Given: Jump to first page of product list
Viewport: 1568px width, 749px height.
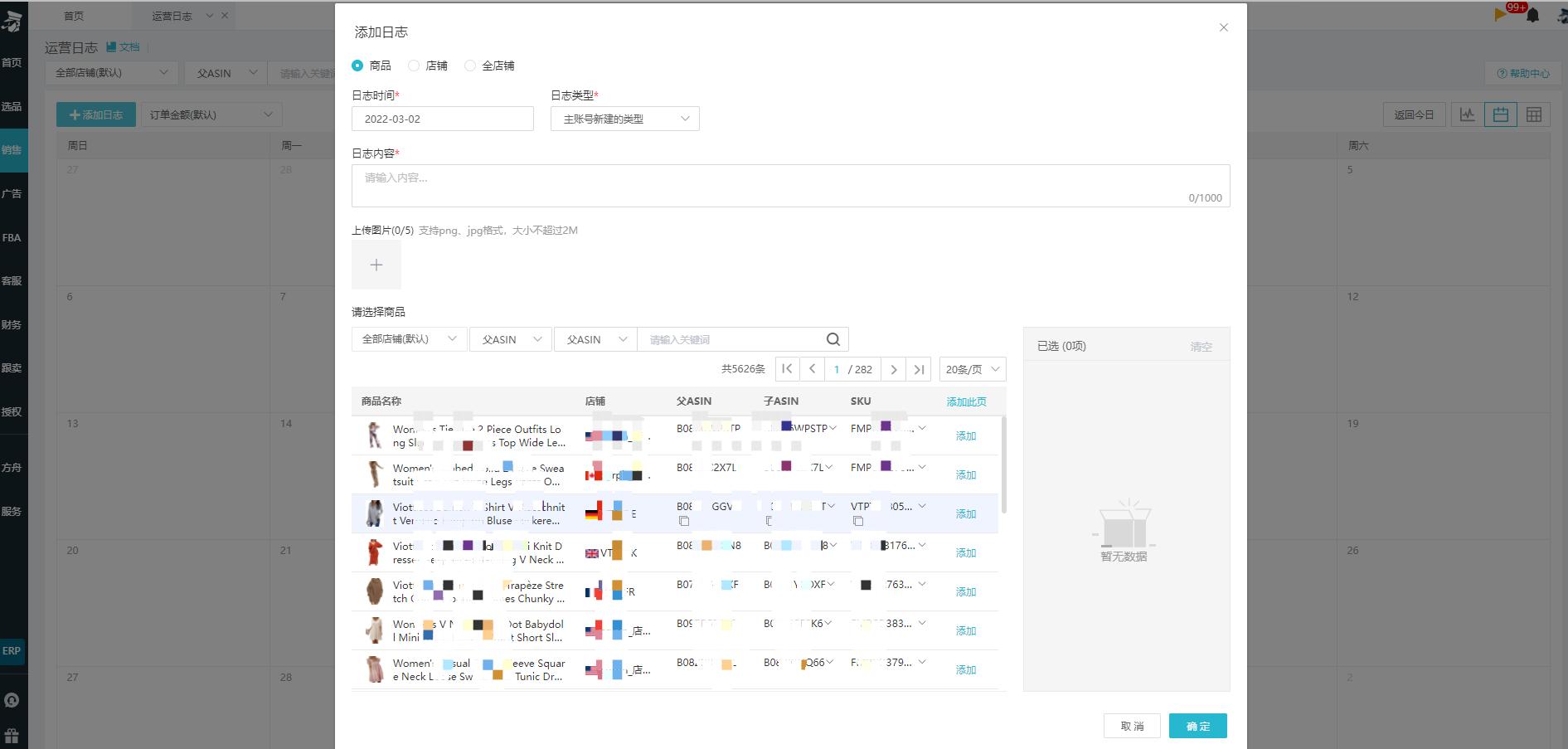Looking at the screenshot, I should coord(787,370).
